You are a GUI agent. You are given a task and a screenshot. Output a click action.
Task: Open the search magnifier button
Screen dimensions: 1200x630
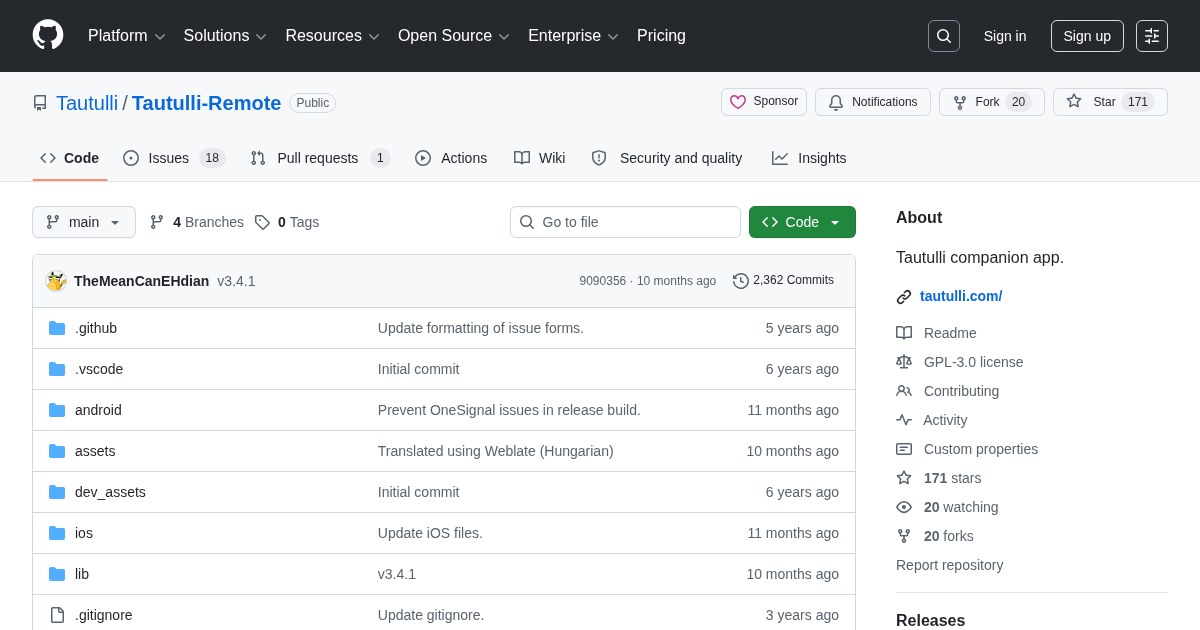[x=944, y=36]
